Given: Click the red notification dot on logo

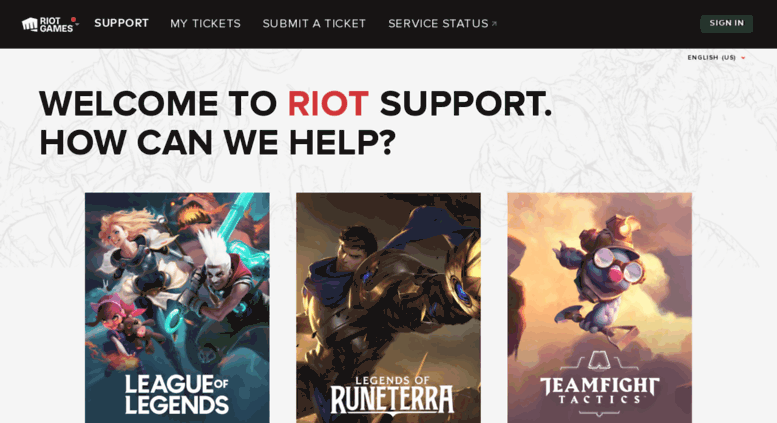Looking at the screenshot, I should coord(73,20).
